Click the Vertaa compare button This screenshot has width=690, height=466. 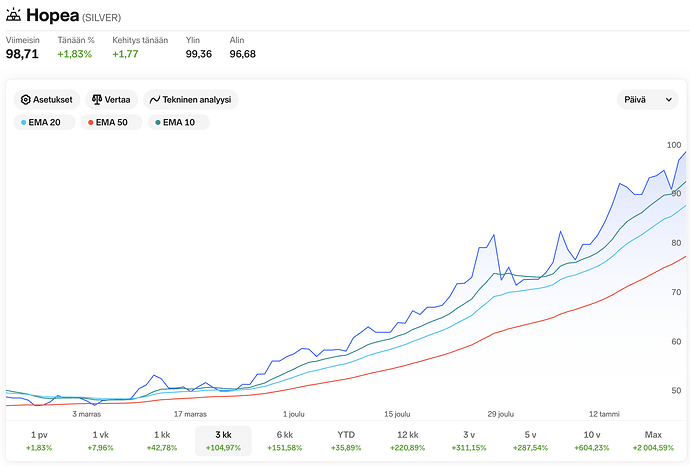[x=111, y=100]
